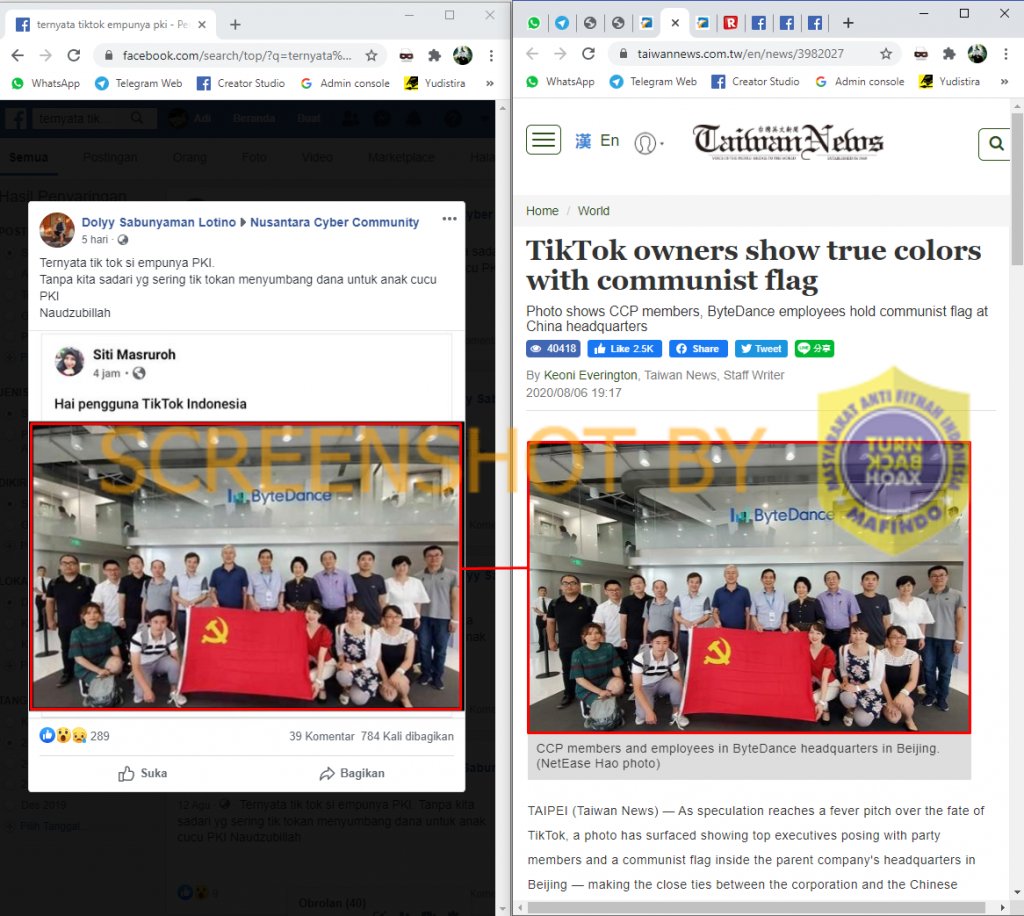Click the green LINE share button

point(814,349)
